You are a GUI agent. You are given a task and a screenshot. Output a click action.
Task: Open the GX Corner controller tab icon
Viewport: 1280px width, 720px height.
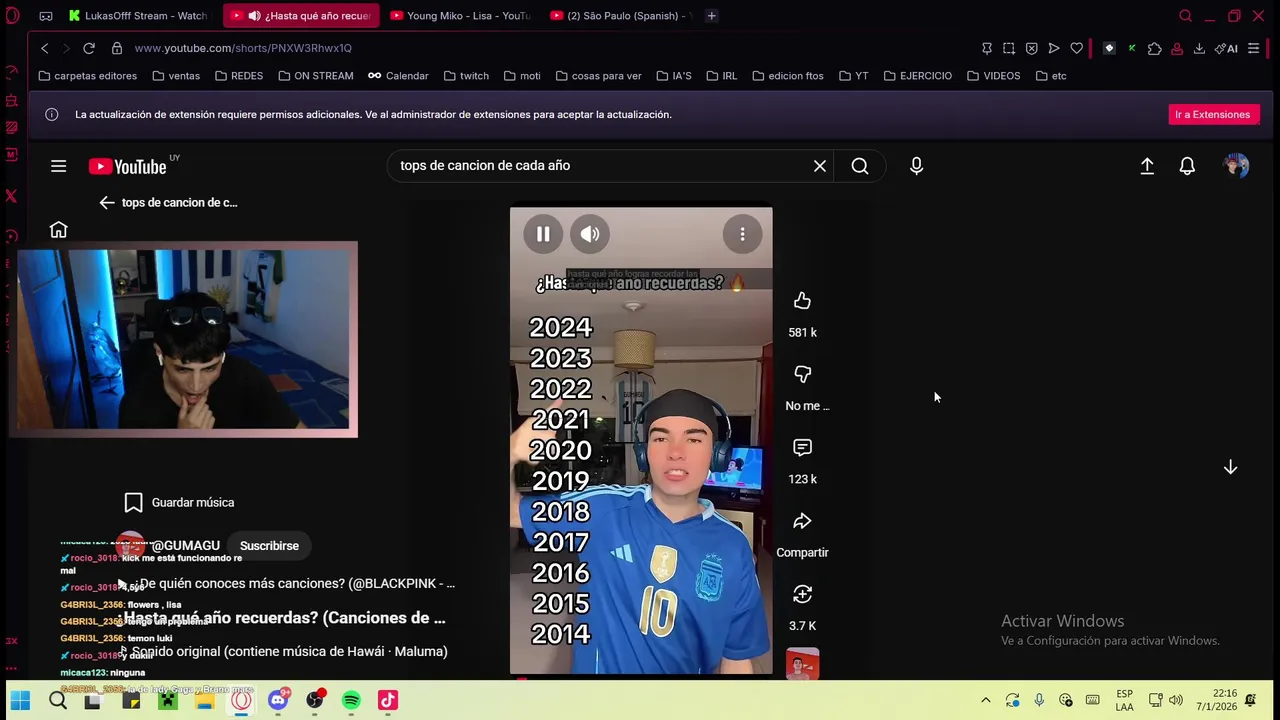click(46, 16)
